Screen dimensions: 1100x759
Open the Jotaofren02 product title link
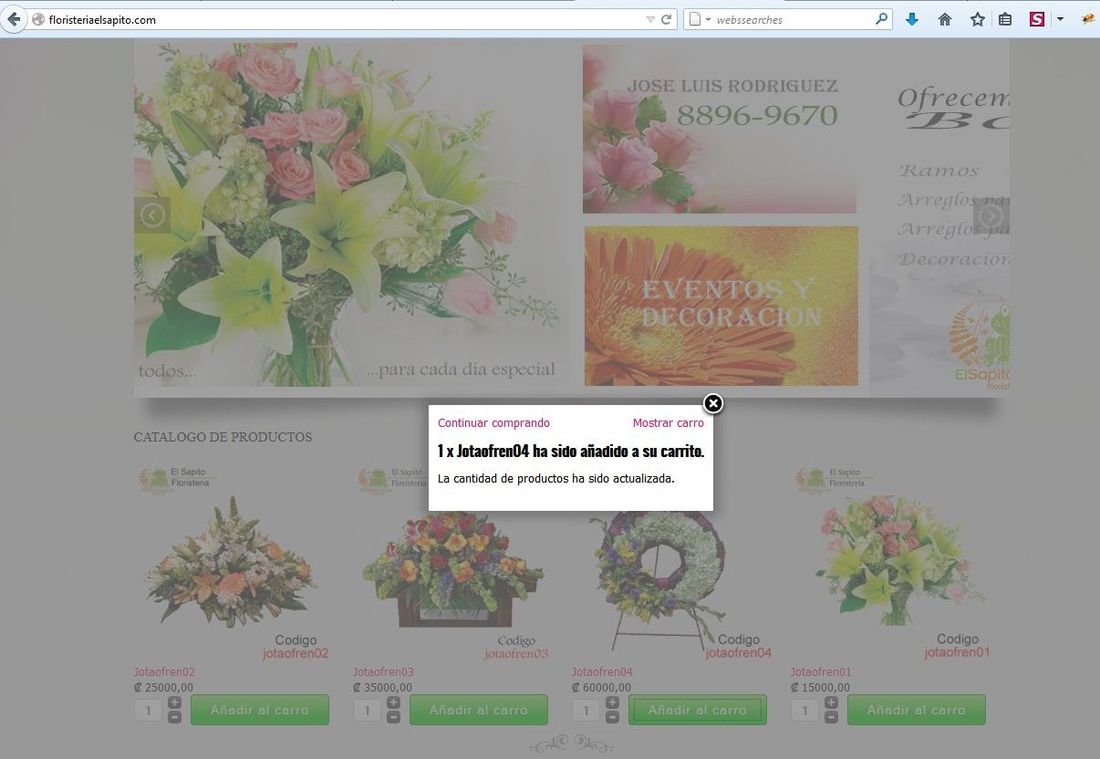(164, 672)
